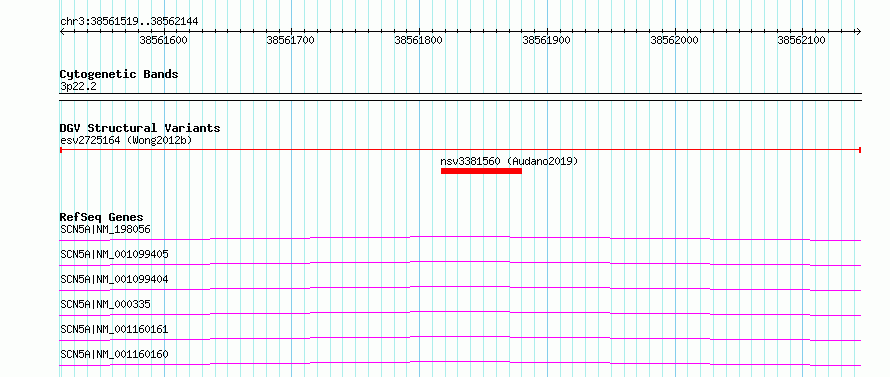Click the Cytogenetic Bands track title

coord(119,74)
